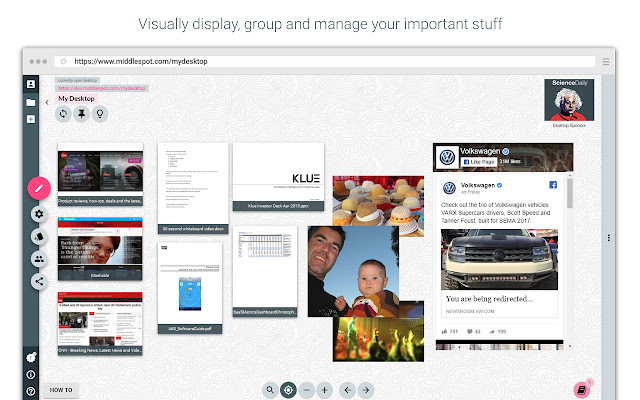Click the share icon in sidebar
The height and width of the screenshot is (400, 640).
39,281
